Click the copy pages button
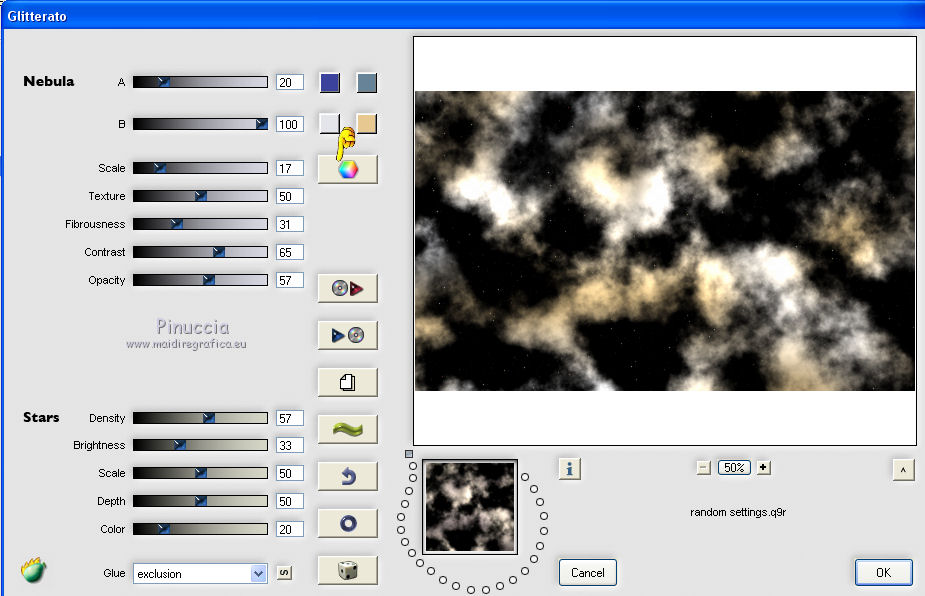 (x=347, y=382)
